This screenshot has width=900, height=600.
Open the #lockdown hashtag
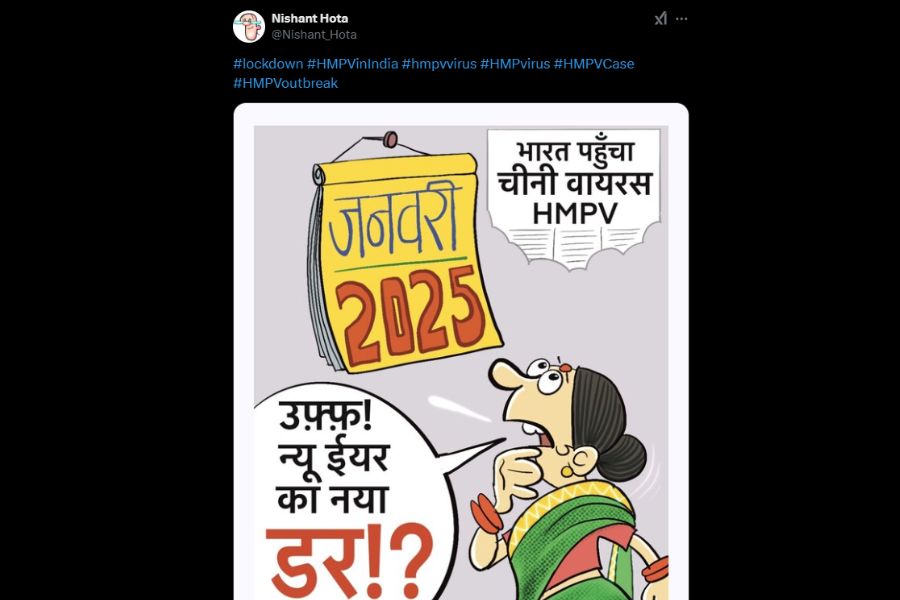coord(268,64)
